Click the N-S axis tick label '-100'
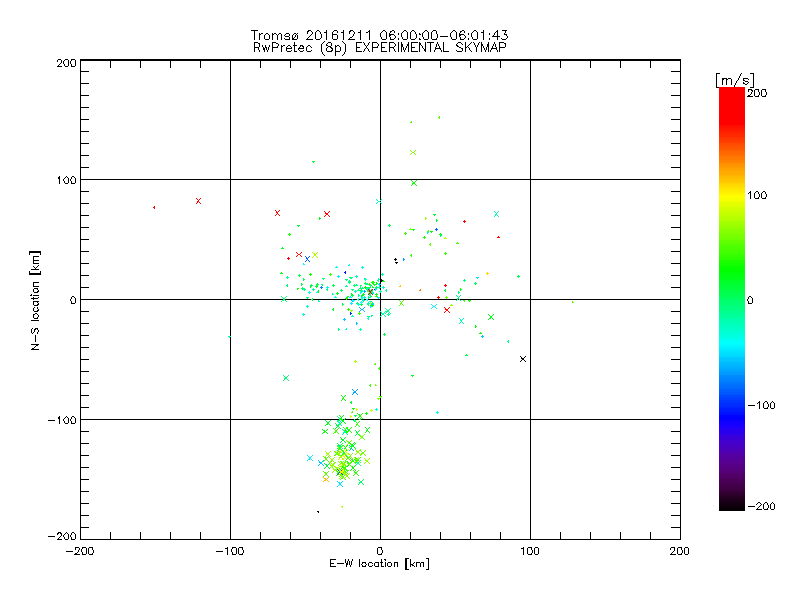Image resolution: width=800 pixels, height=600 pixels. (62, 420)
